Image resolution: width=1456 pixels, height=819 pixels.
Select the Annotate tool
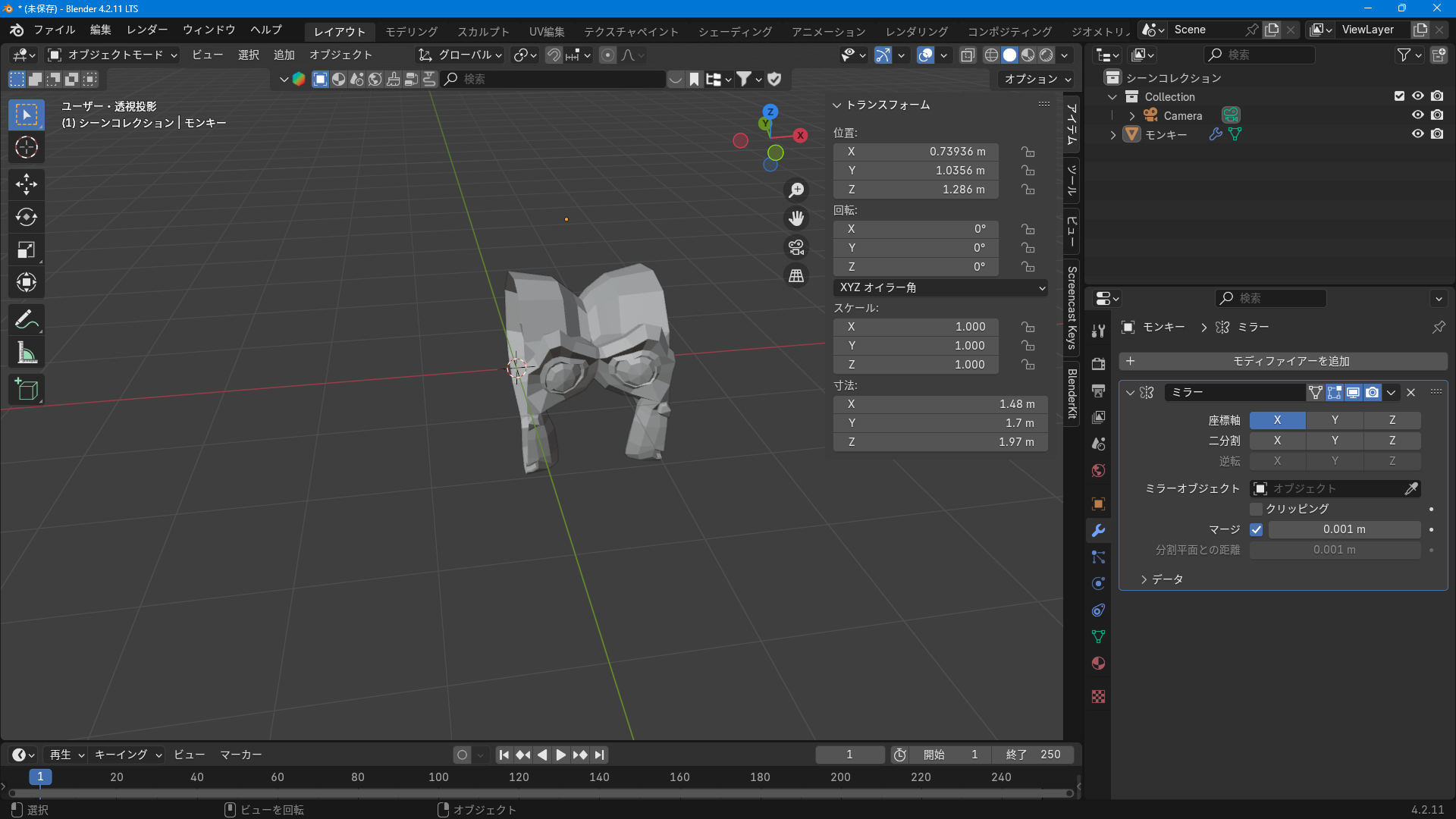[x=27, y=320]
